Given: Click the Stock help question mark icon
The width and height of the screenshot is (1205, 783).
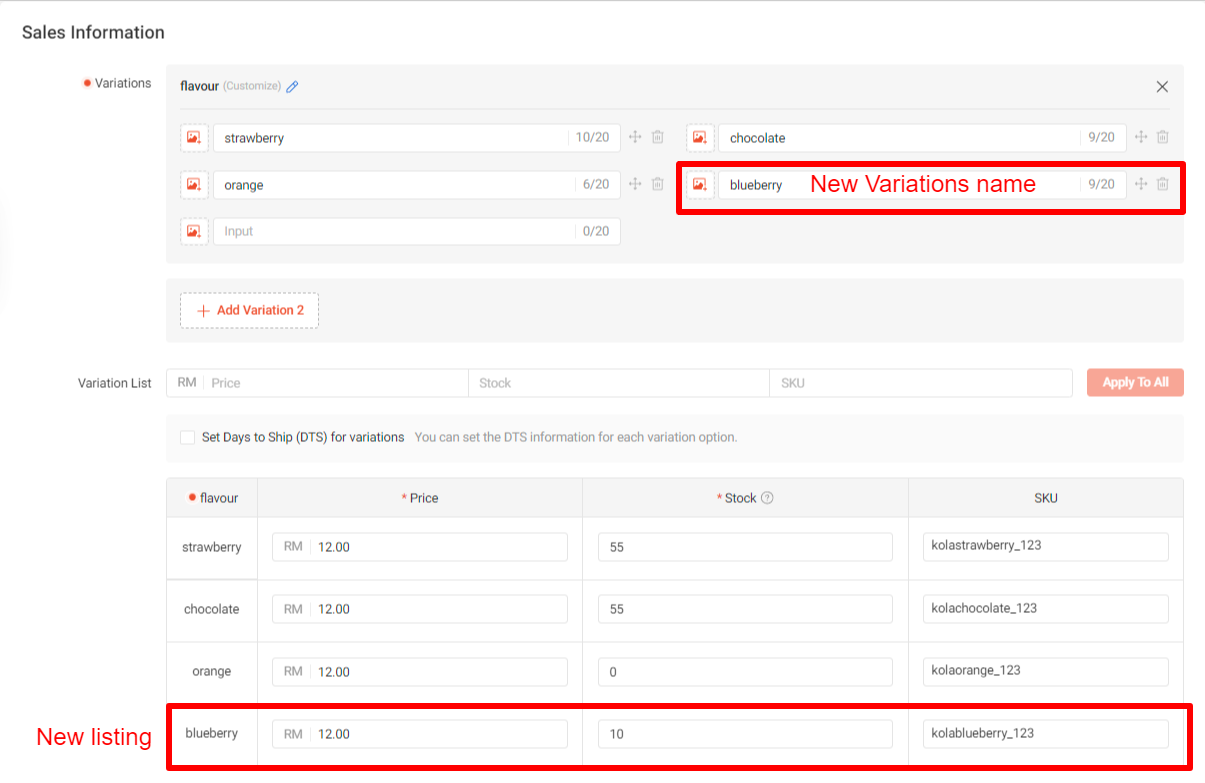Looking at the screenshot, I should pyautogui.click(x=767, y=498).
